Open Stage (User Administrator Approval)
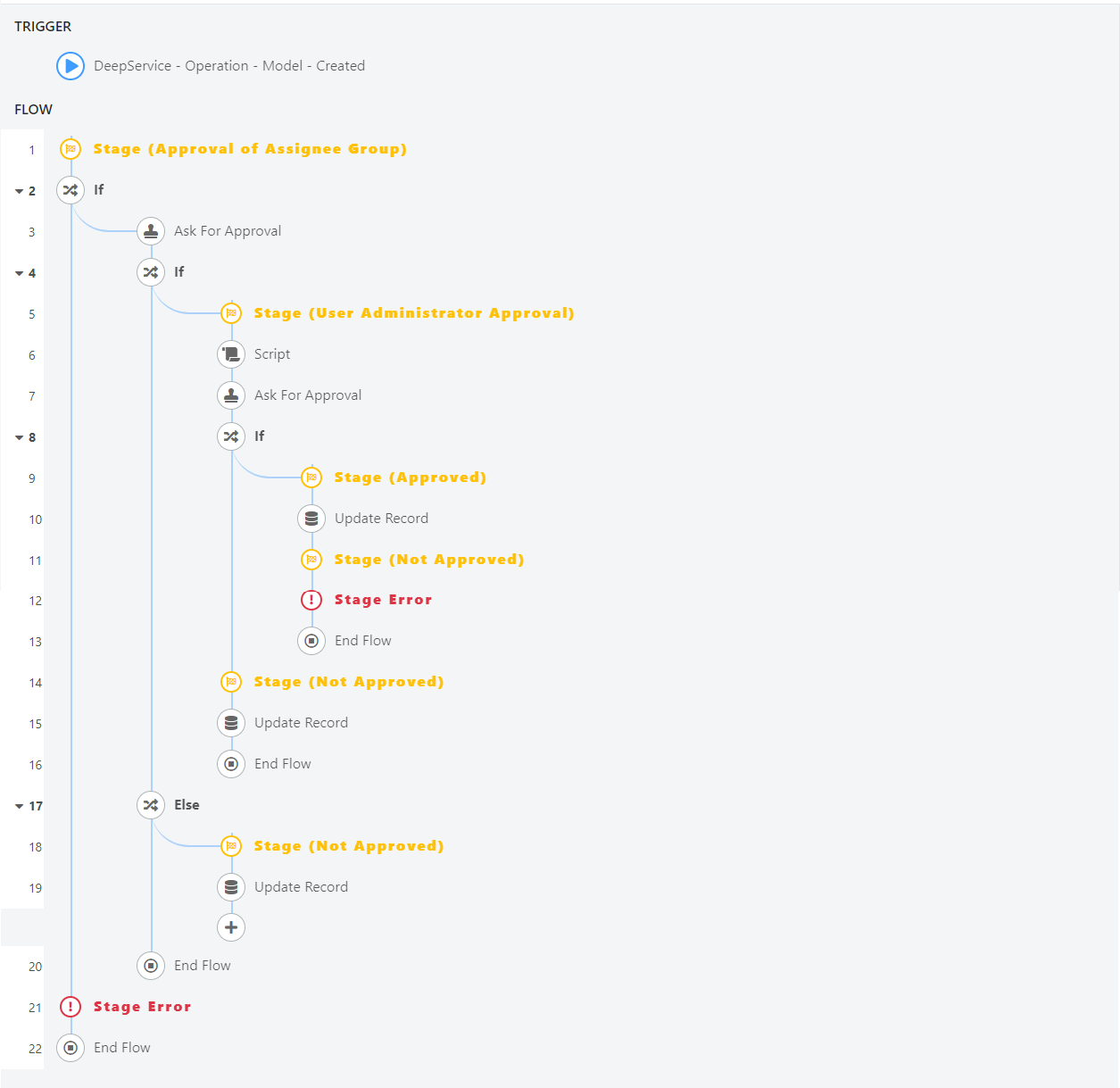This screenshot has height=1088, width=1120. click(x=414, y=313)
